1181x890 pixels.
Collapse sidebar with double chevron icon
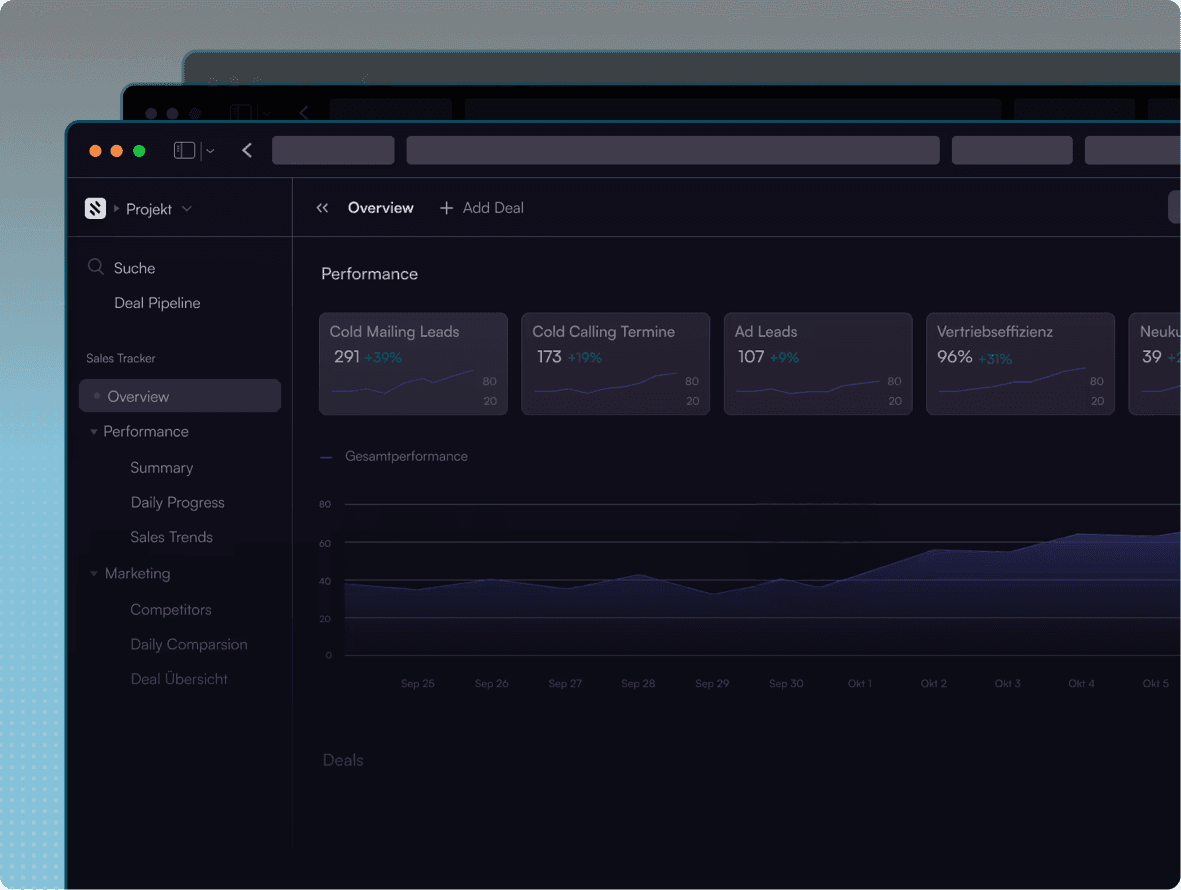pos(322,208)
